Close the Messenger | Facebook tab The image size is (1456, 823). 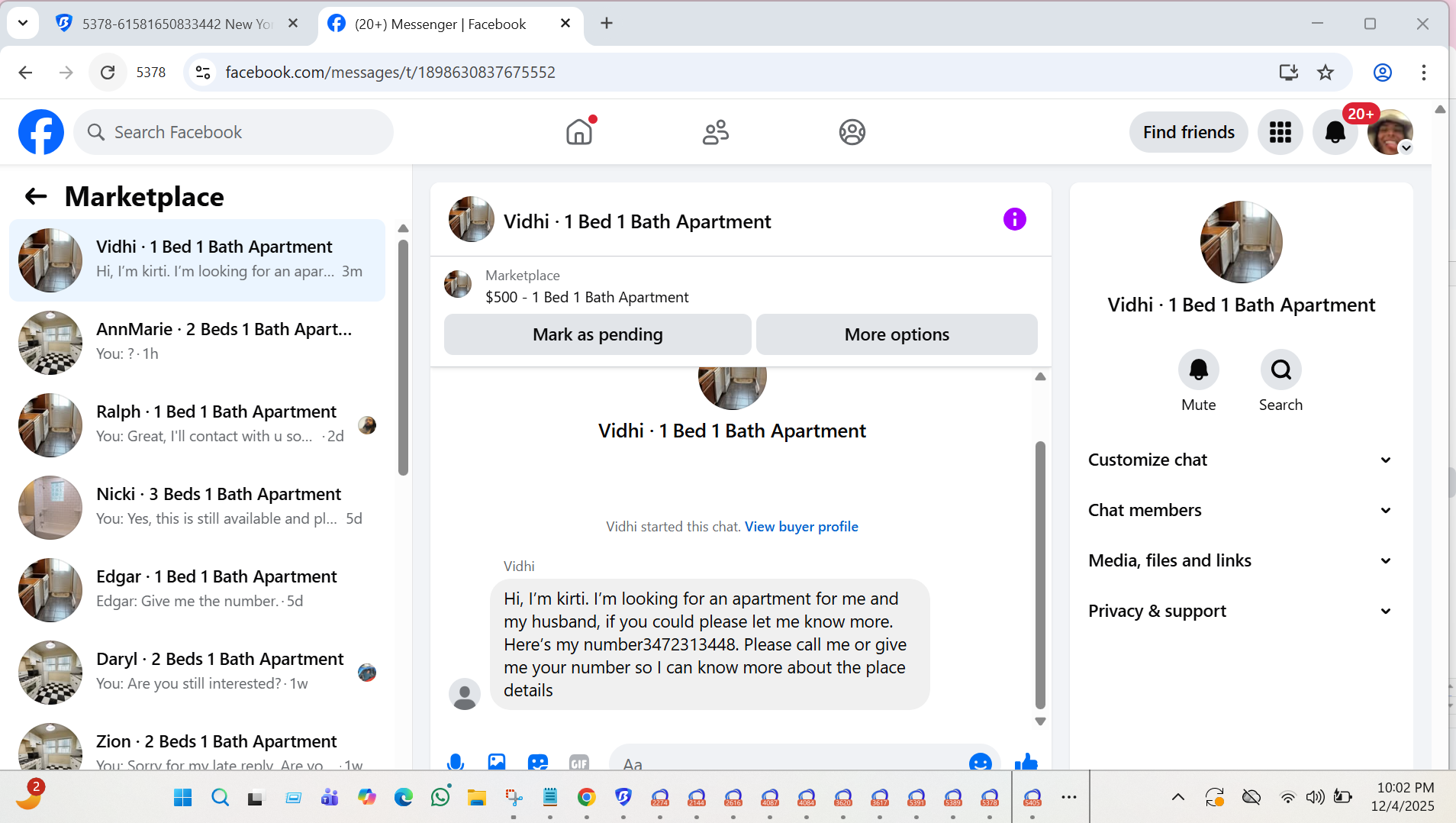point(565,24)
